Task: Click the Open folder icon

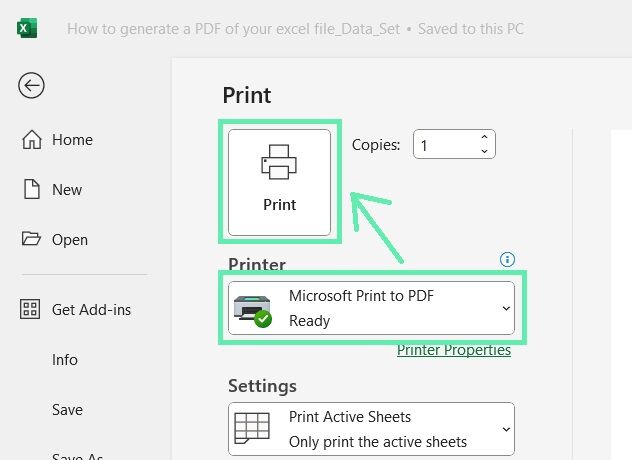Action: point(31,239)
